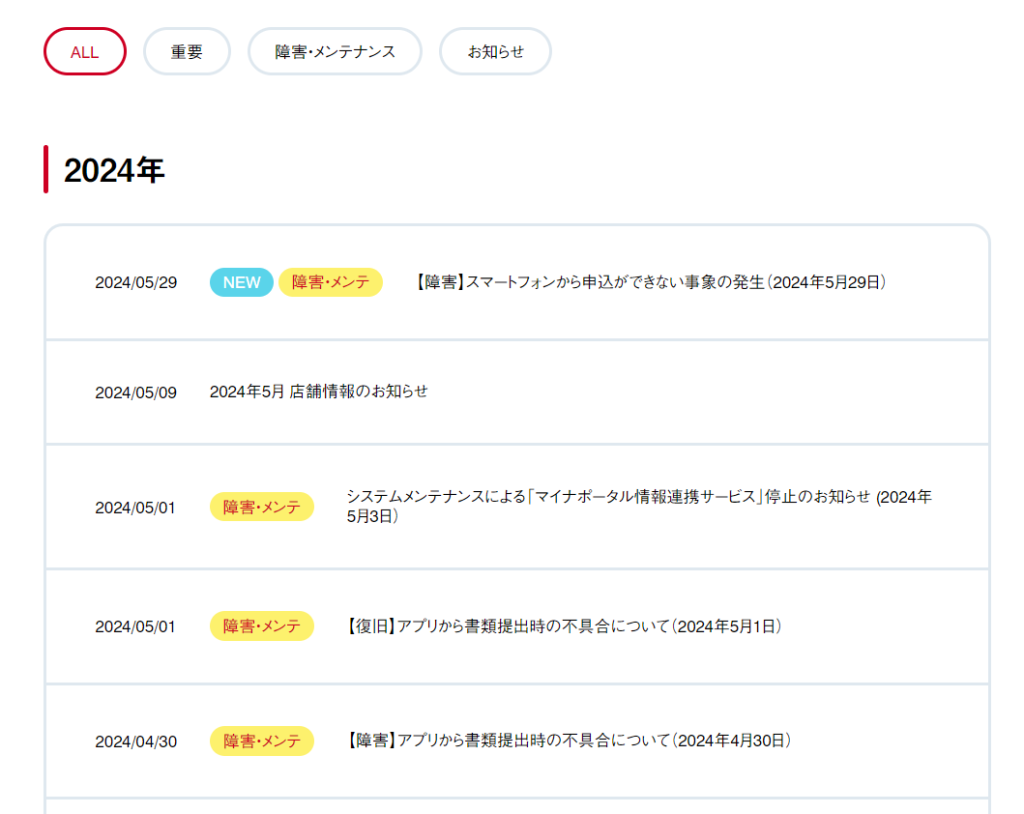
Task: Click 障害・メンテ badge beside マイナポータル notice
Action: (261, 508)
